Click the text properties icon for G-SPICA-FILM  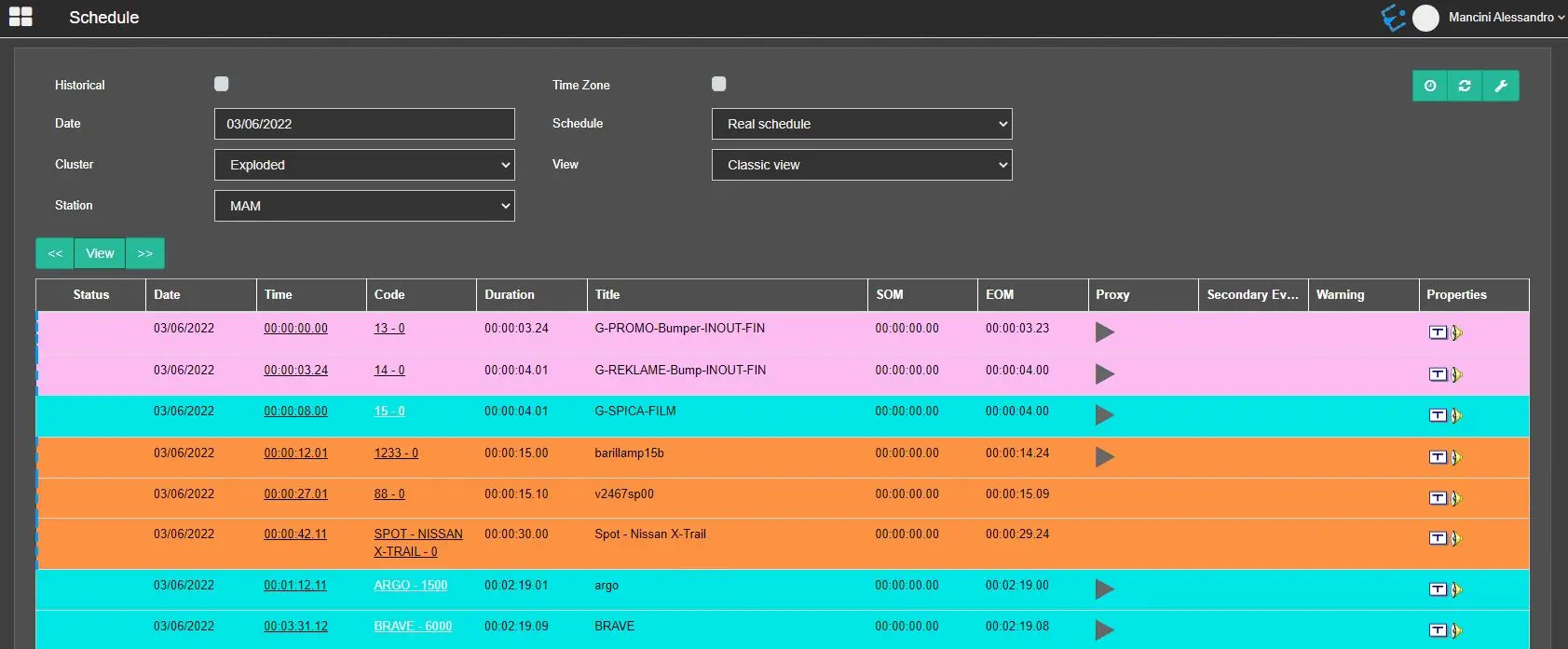pyautogui.click(x=1438, y=415)
